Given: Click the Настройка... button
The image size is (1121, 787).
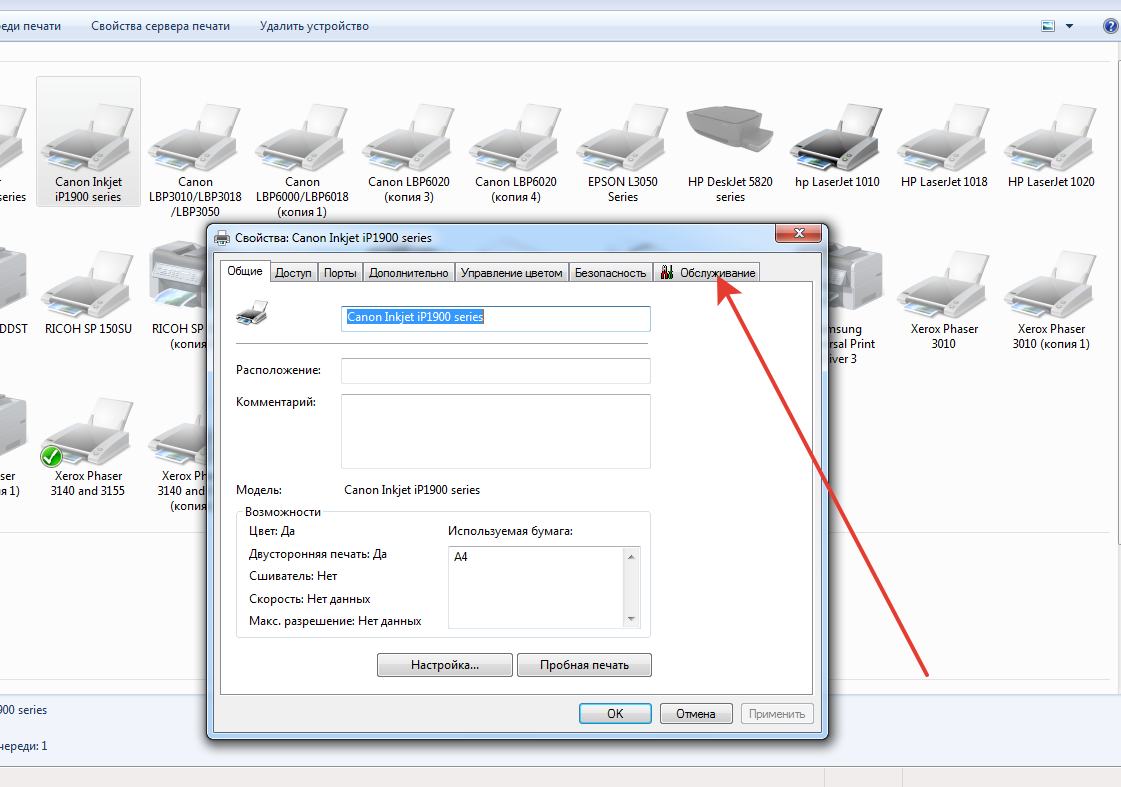Looking at the screenshot, I should pos(445,665).
